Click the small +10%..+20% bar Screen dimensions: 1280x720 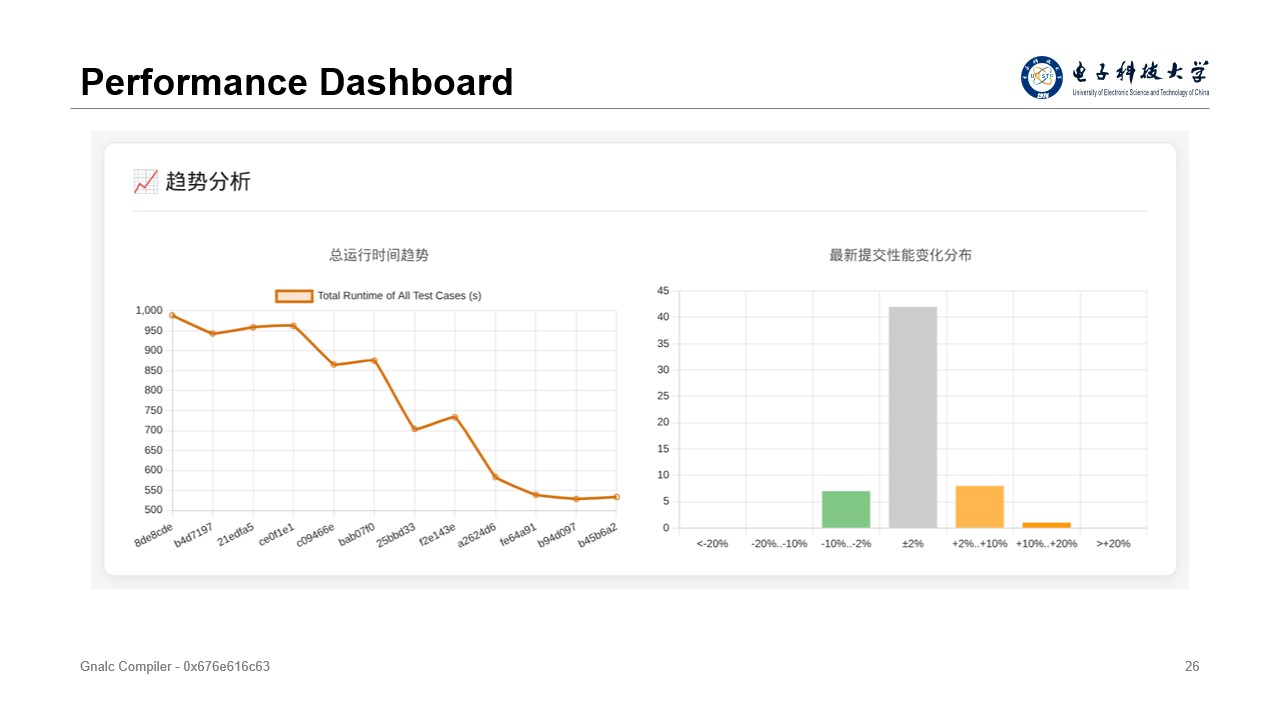(1046, 524)
